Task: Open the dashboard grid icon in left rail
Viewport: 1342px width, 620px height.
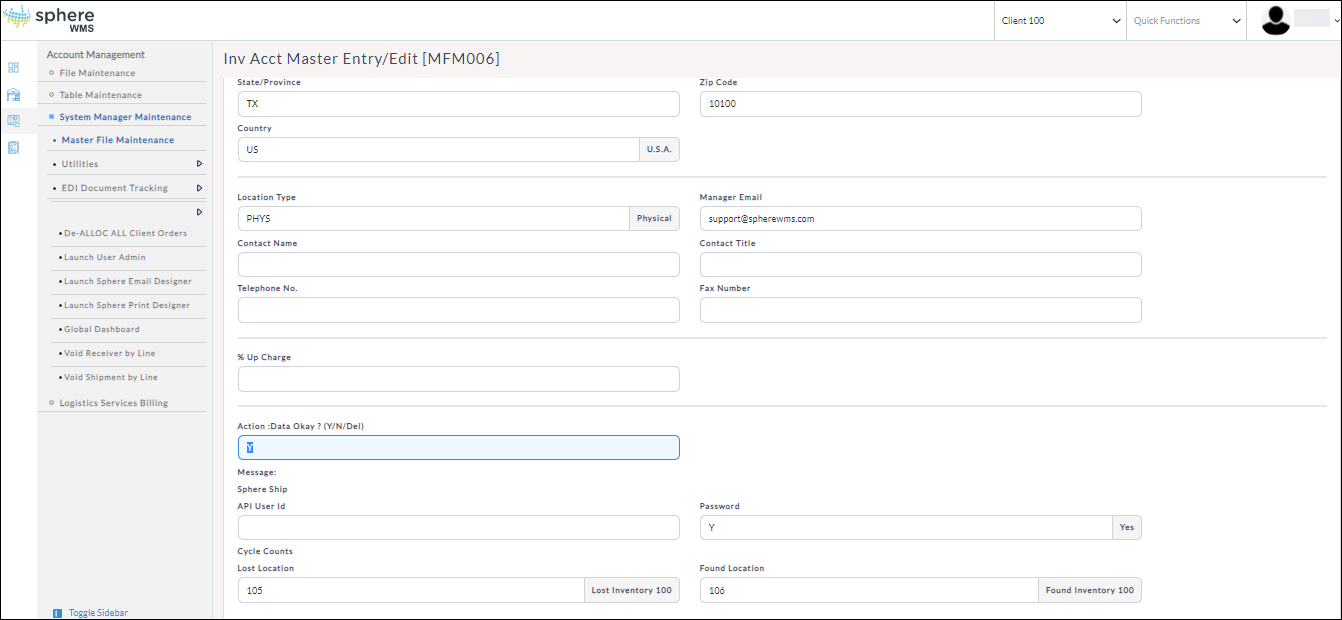Action: tap(13, 68)
